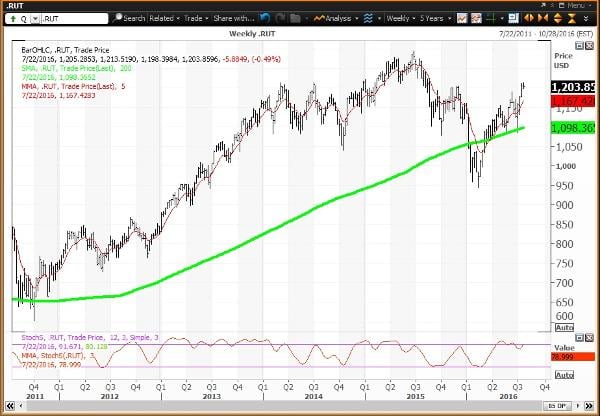The image size is (600, 416).
Task: Click the Auto button on Value axis
Action: coord(564,375)
